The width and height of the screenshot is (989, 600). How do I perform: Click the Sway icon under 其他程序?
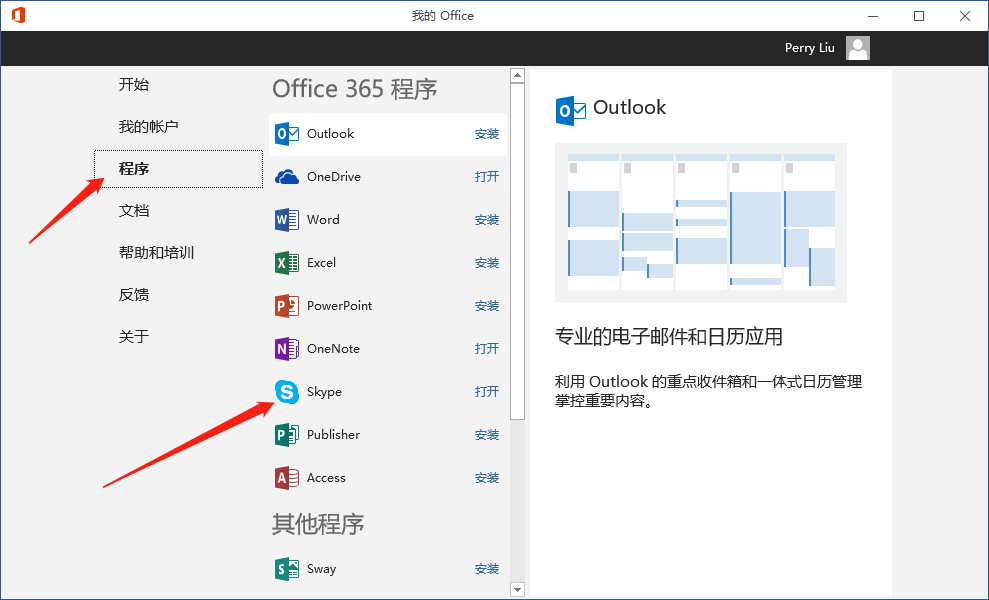(287, 569)
